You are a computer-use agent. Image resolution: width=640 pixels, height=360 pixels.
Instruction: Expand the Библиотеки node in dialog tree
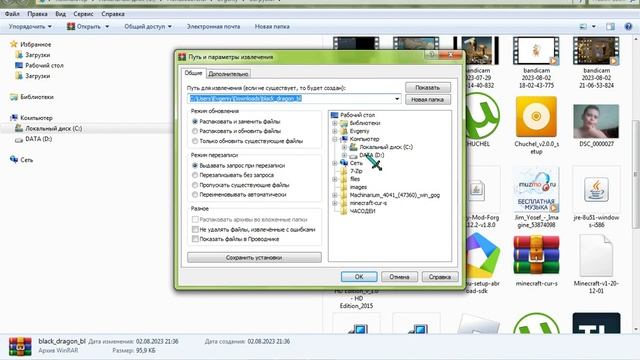335,123
